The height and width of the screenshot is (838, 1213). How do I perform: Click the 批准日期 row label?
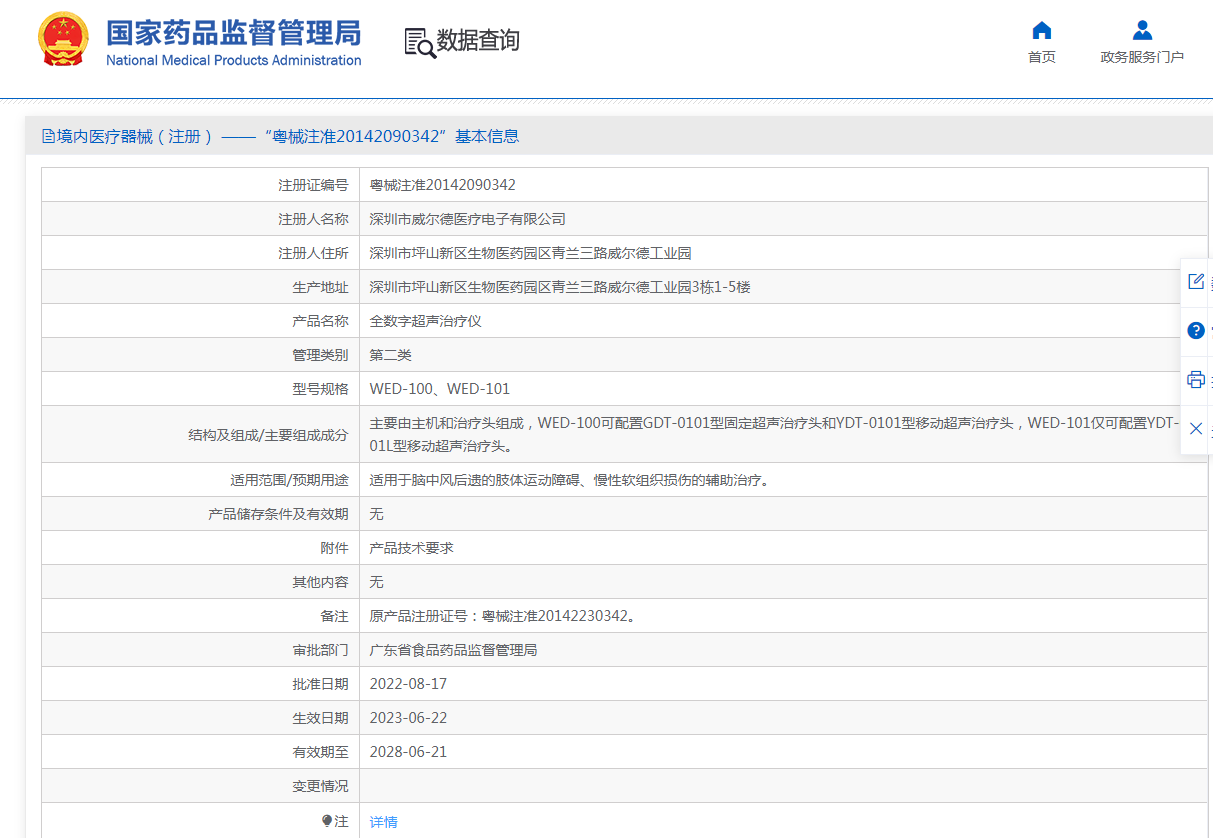coord(320,684)
